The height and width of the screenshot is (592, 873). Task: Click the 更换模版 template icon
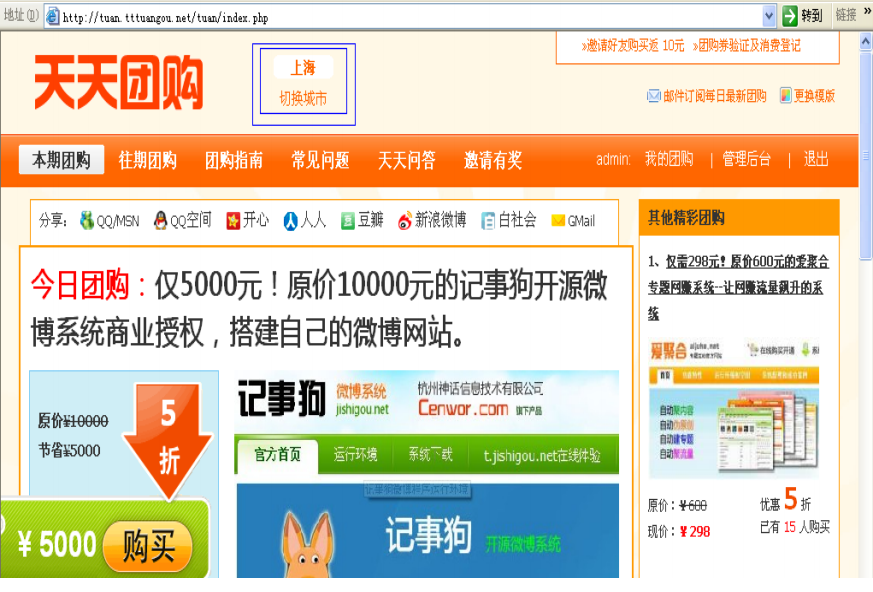coord(786,95)
